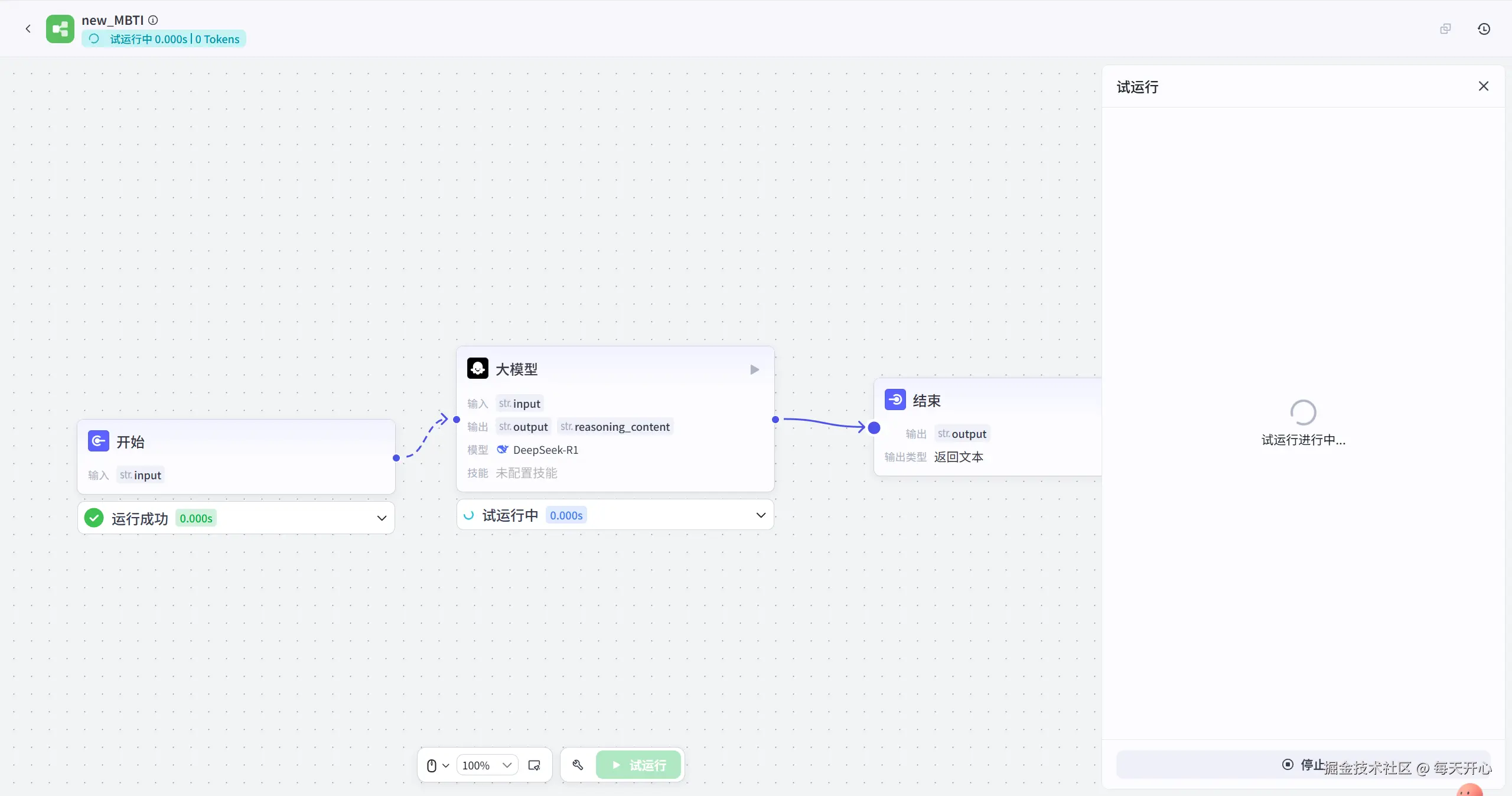Click the back arrow in header
The width and height of the screenshot is (1512, 796).
28,28
